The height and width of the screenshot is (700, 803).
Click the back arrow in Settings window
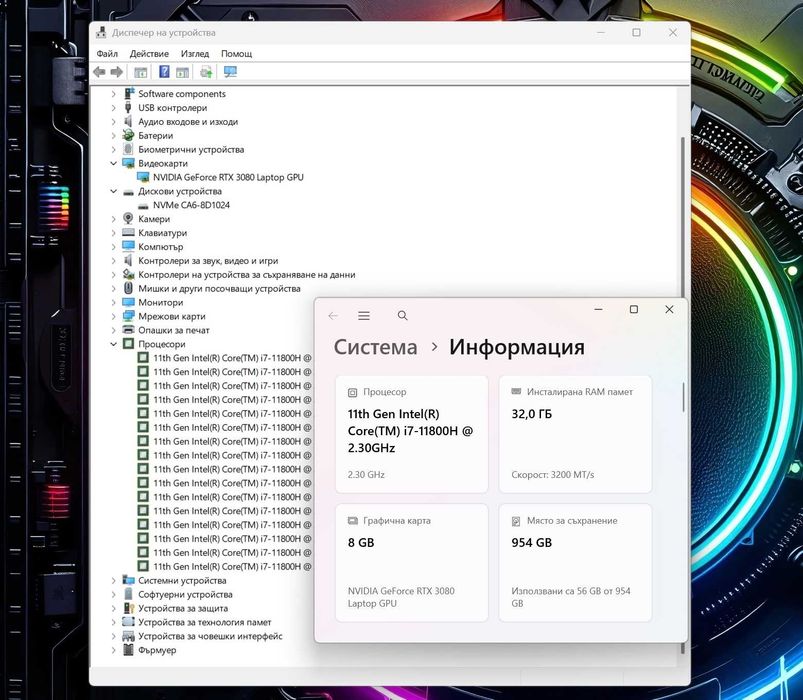pos(333,315)
